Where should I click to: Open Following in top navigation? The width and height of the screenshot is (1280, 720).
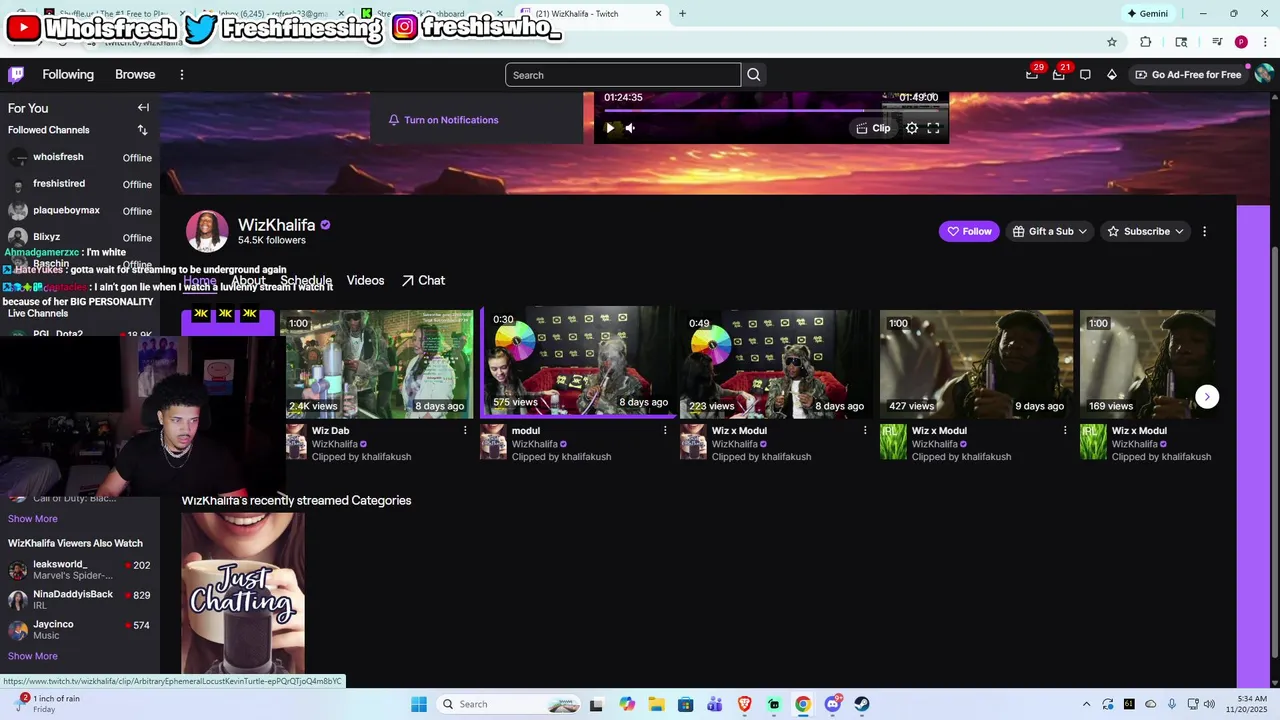68,75
